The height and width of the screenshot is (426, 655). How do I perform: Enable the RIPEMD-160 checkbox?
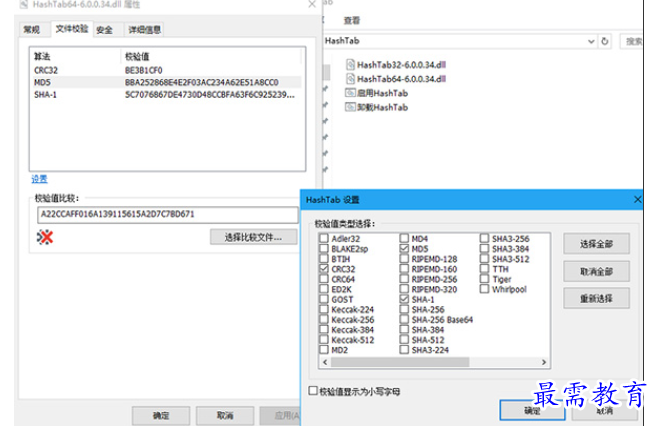[404, 269]
